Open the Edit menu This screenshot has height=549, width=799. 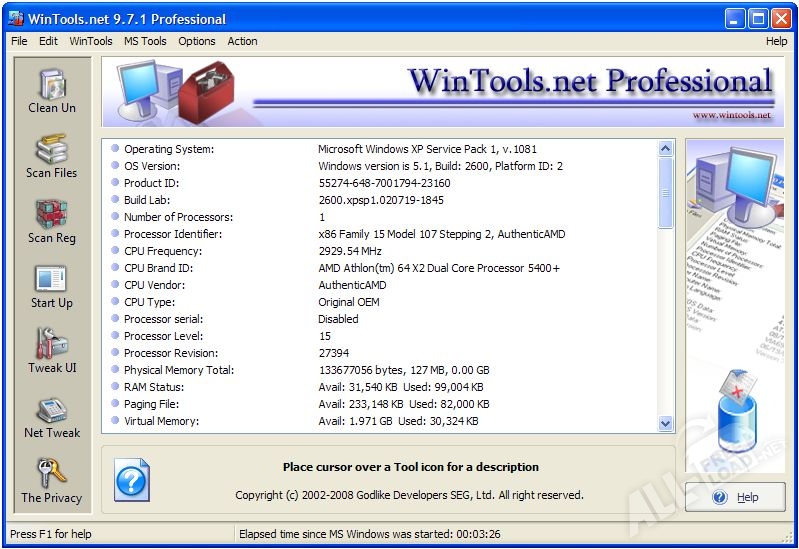click(48, 41)
